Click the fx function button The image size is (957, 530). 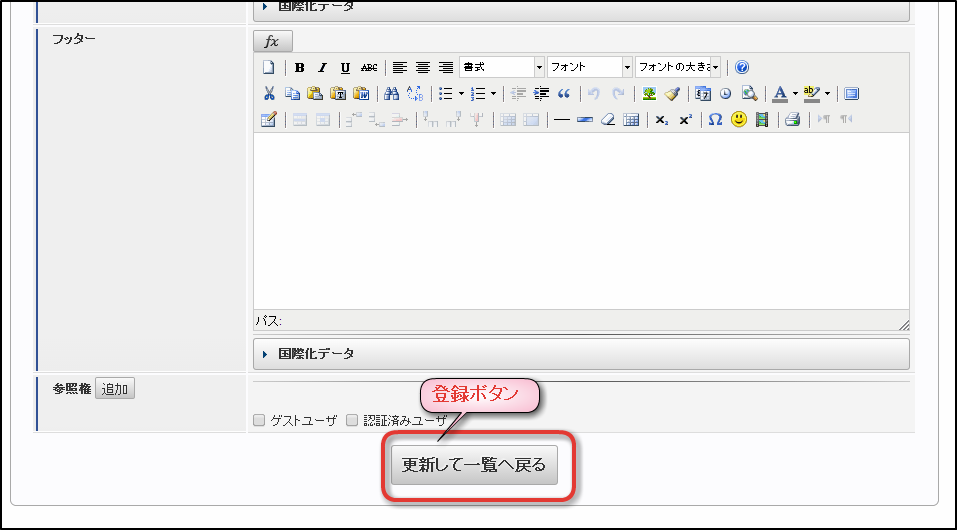[x=273, y=42]
